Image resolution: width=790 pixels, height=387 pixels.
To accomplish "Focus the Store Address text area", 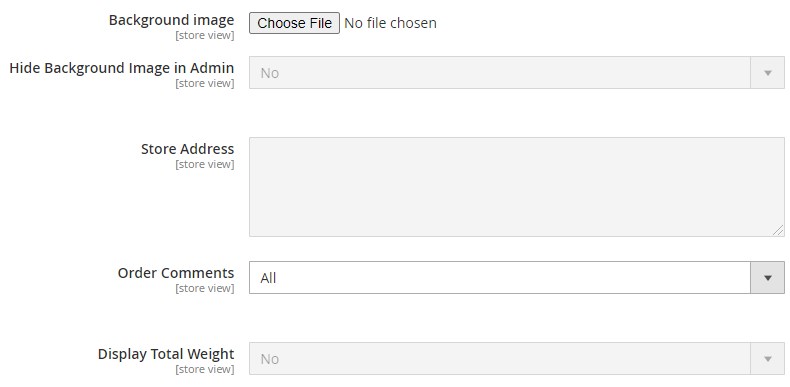I will click(517, 187).
